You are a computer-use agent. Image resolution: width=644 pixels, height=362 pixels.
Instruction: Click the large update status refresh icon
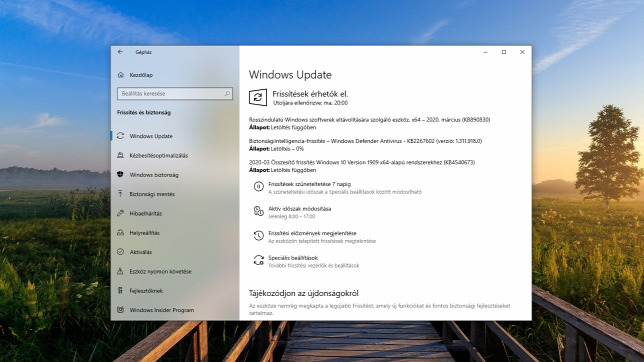click(258, 98)
